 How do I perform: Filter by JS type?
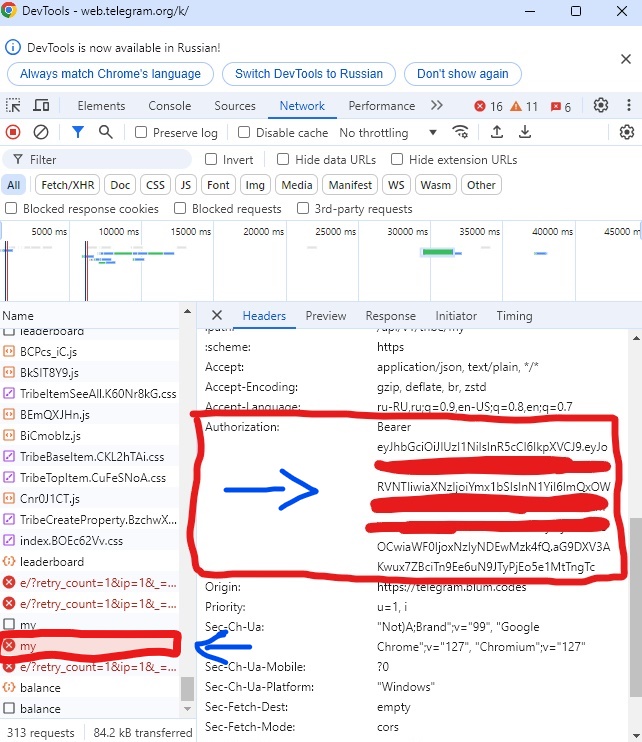click(185, 185)
